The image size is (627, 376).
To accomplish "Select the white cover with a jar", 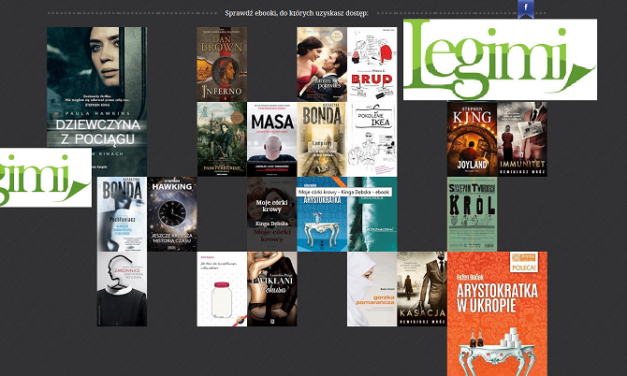I will point(222,289).
